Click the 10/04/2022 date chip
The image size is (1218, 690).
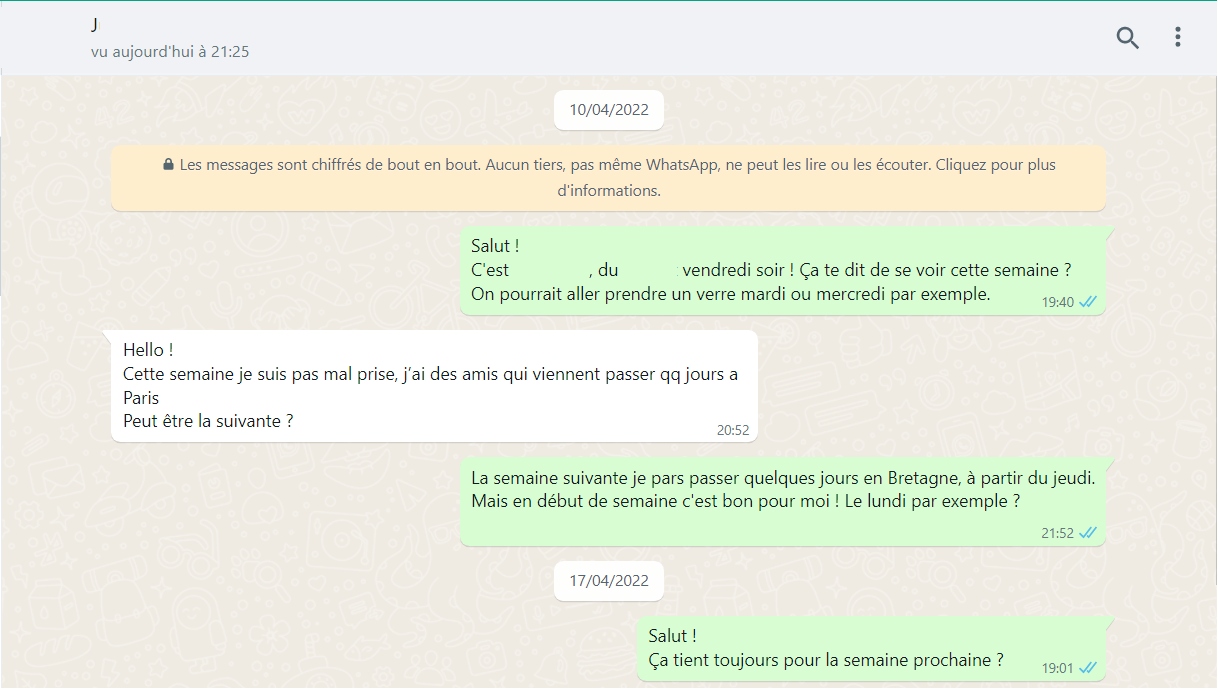pos(608,110)
